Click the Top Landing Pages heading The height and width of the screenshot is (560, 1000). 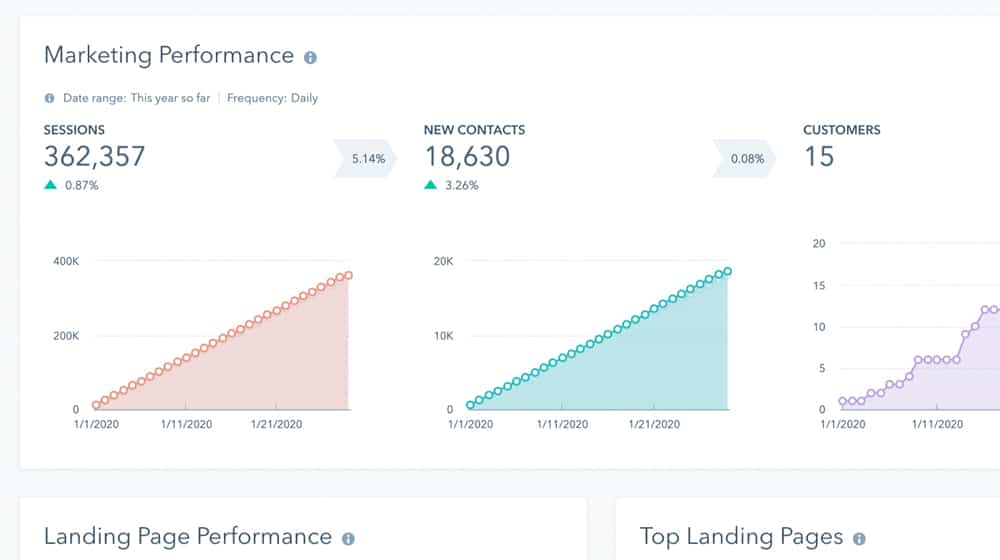click(742, 536)
